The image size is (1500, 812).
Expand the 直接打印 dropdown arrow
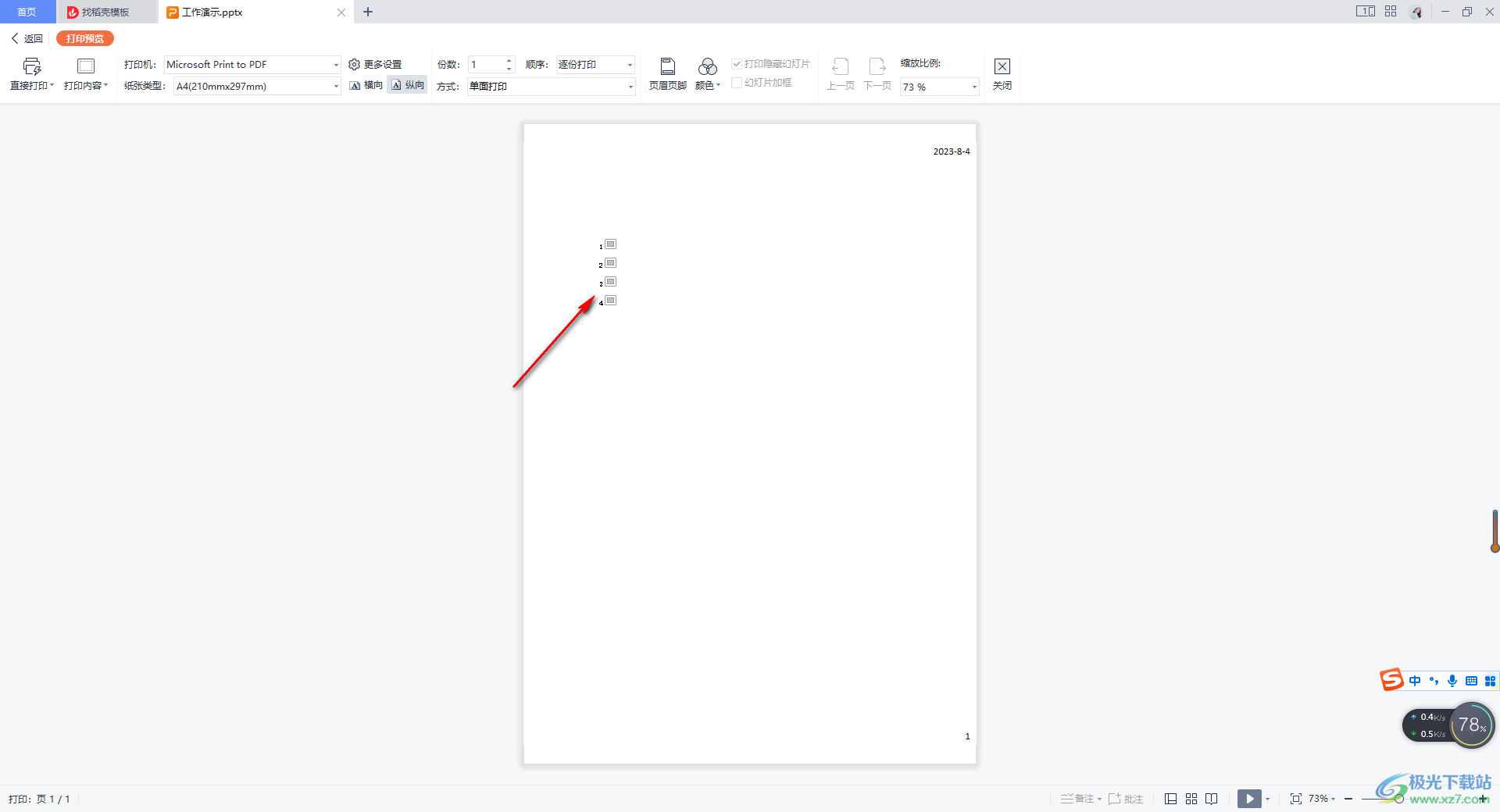click(x=52, y=85)
